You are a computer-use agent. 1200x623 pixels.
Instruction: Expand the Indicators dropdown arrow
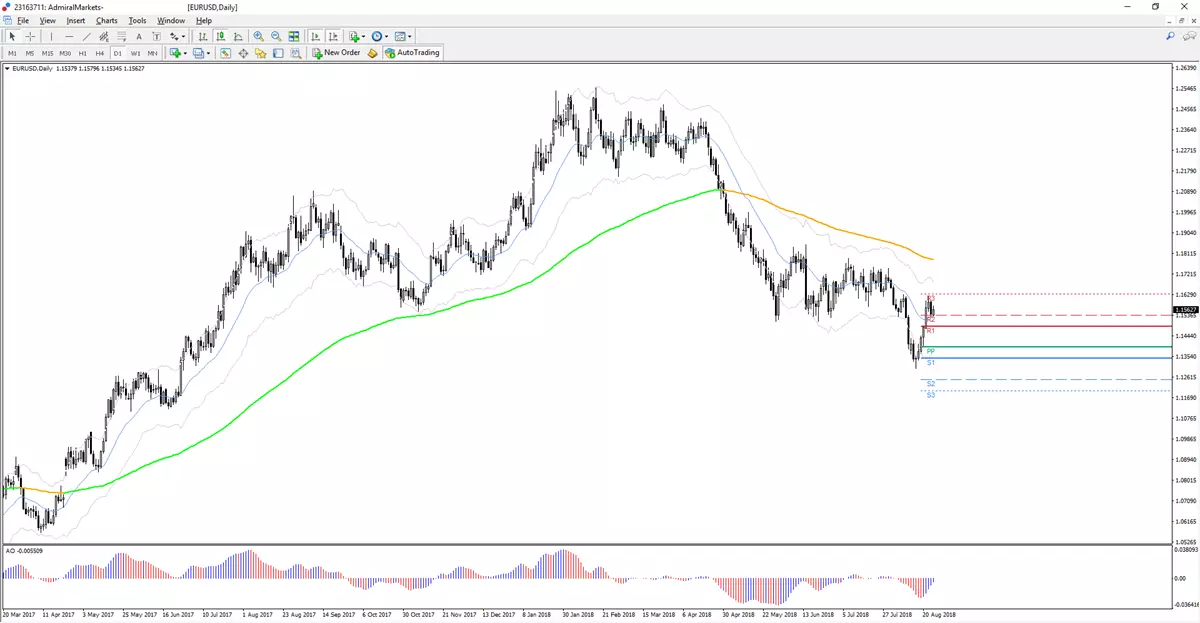pyautogui.click(x=364, y=36)
